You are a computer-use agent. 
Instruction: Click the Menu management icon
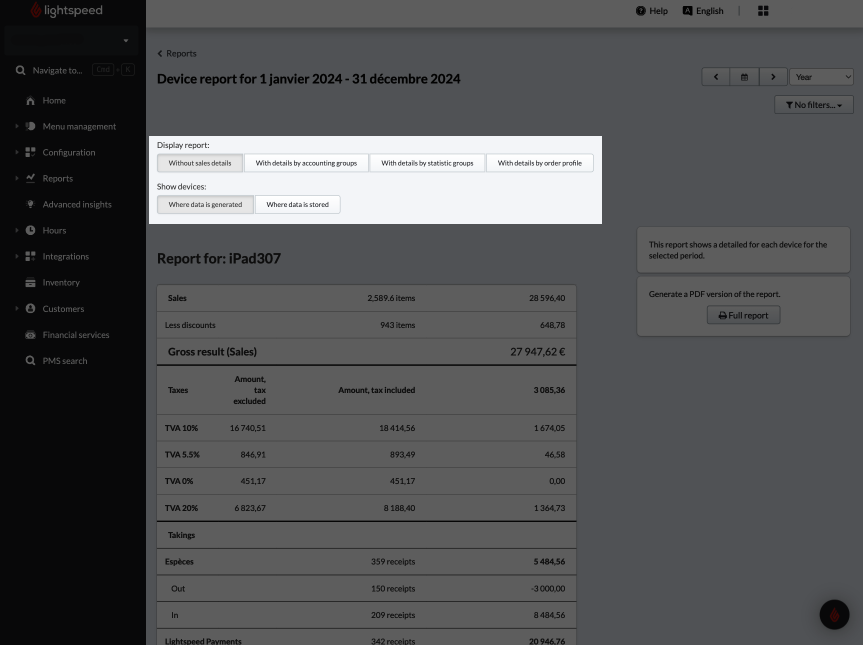30,127
